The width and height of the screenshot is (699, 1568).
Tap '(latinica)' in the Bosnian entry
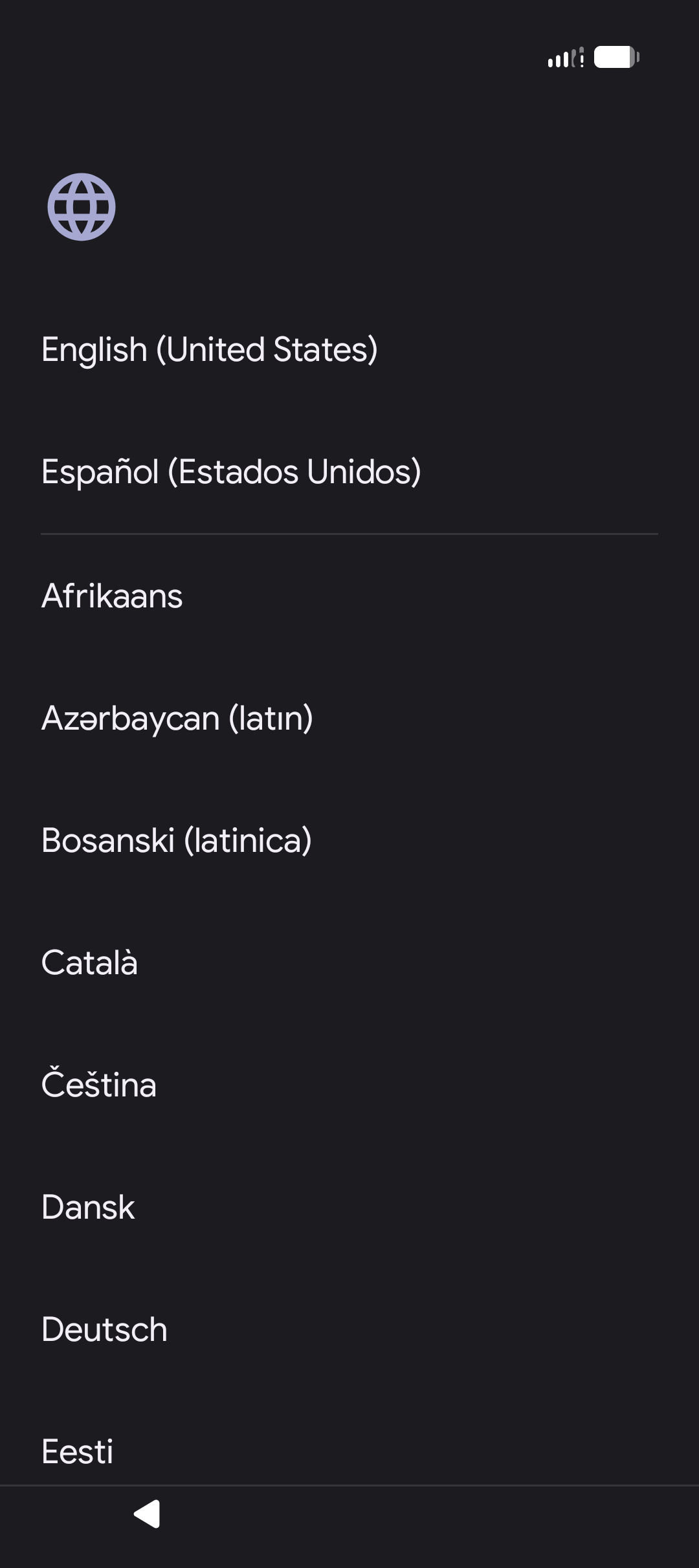coord(248,841)
